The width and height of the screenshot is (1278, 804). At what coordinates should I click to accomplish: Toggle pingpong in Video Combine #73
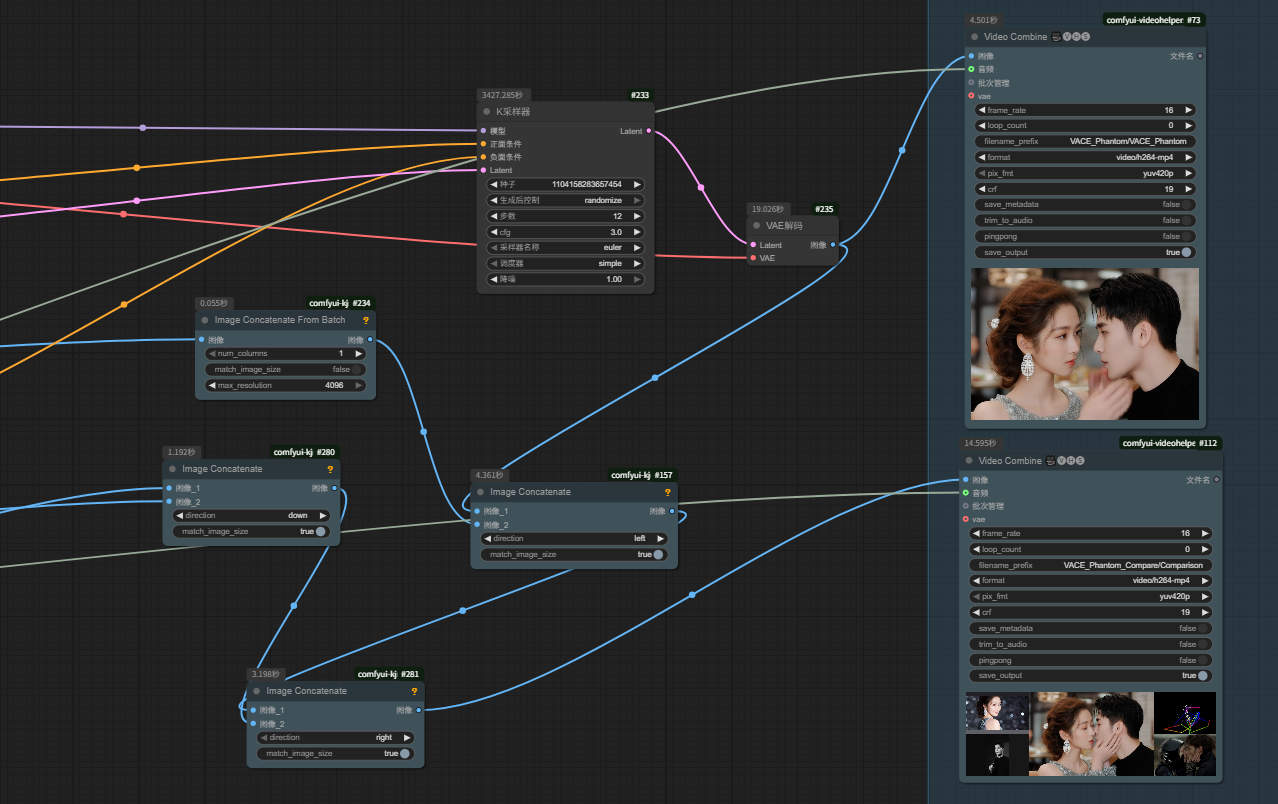(1085, 236)
